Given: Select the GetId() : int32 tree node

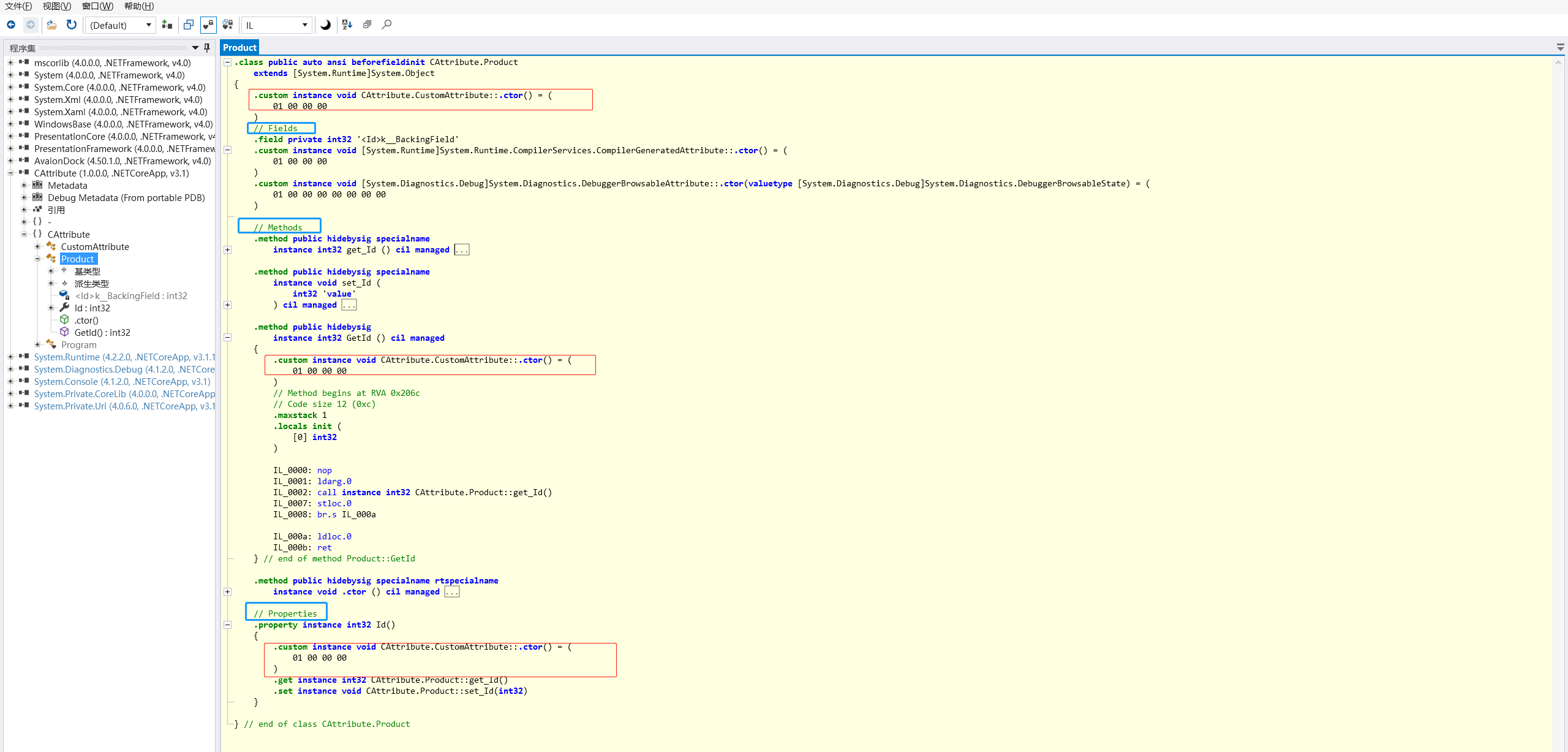Looking at the screenshot, I should (x=102, y=333).
